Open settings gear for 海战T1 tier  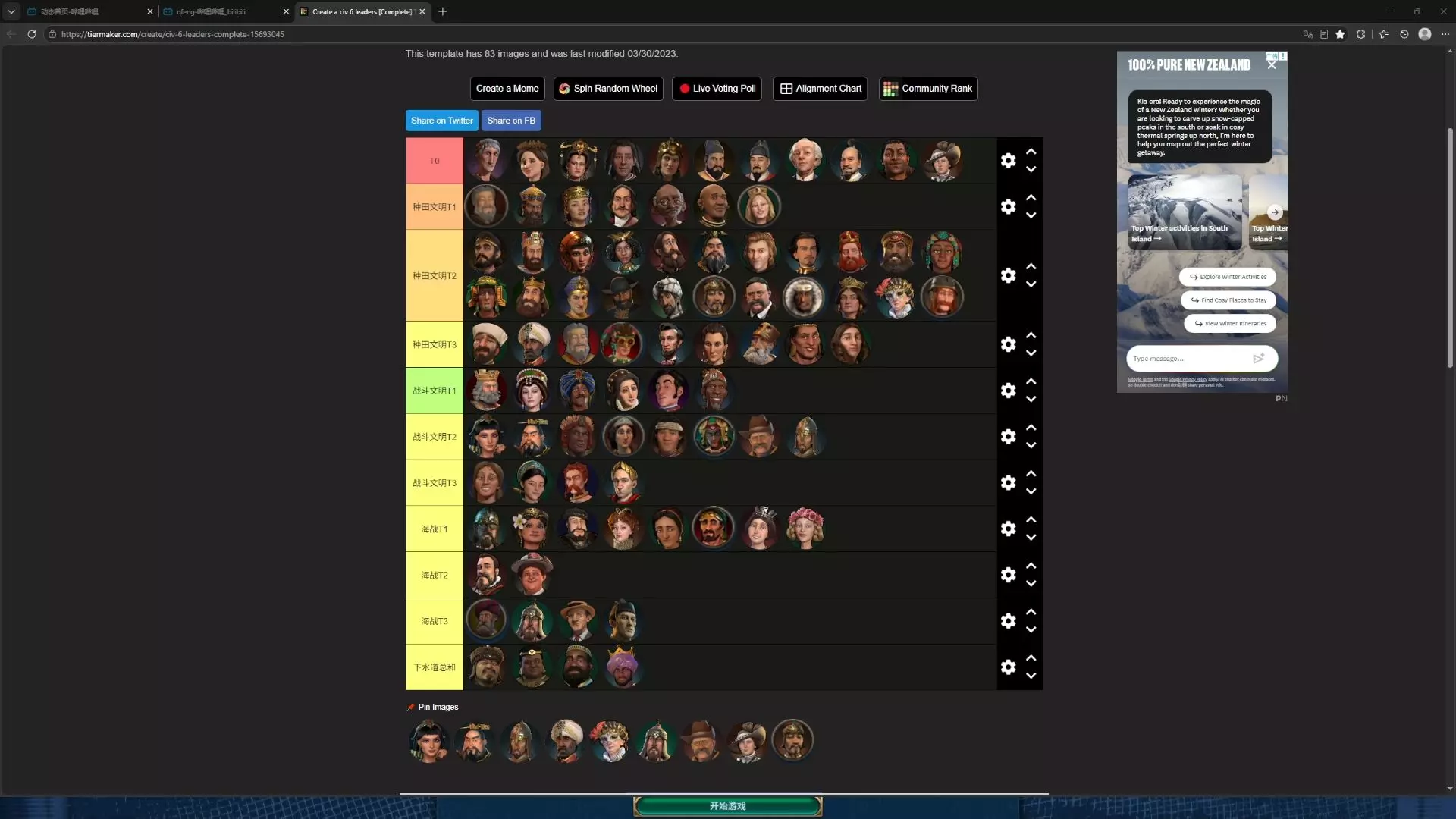1008,529
